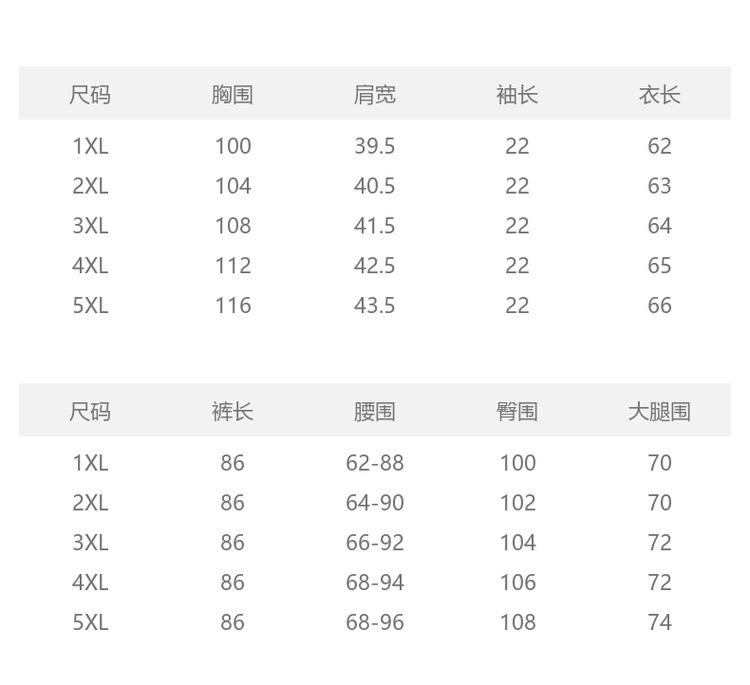
Task: Select the garment length value 65
Action: click(x=659, y=266)
